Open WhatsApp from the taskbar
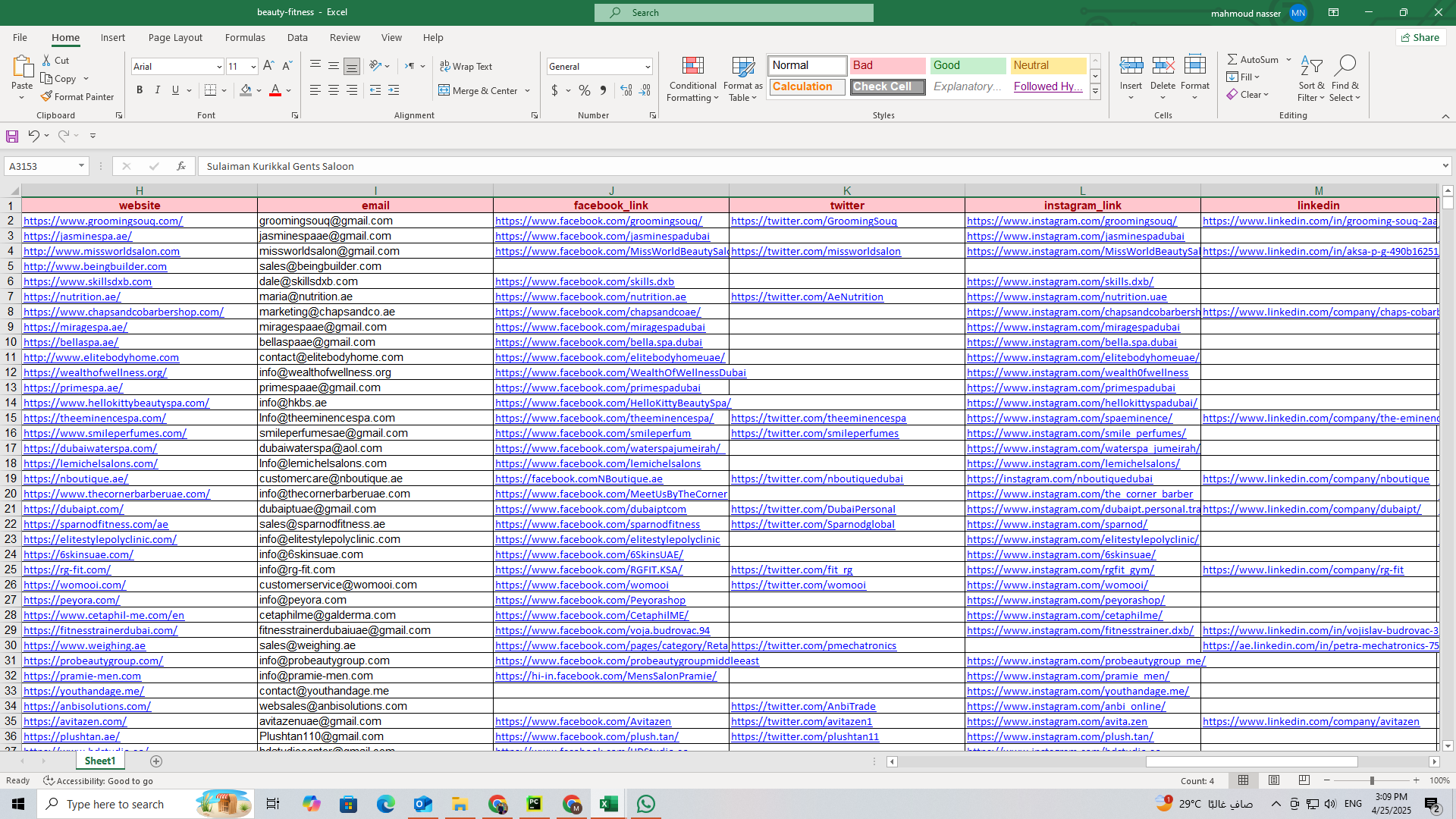The image size is (1456, 819). [x=646, y=804]
